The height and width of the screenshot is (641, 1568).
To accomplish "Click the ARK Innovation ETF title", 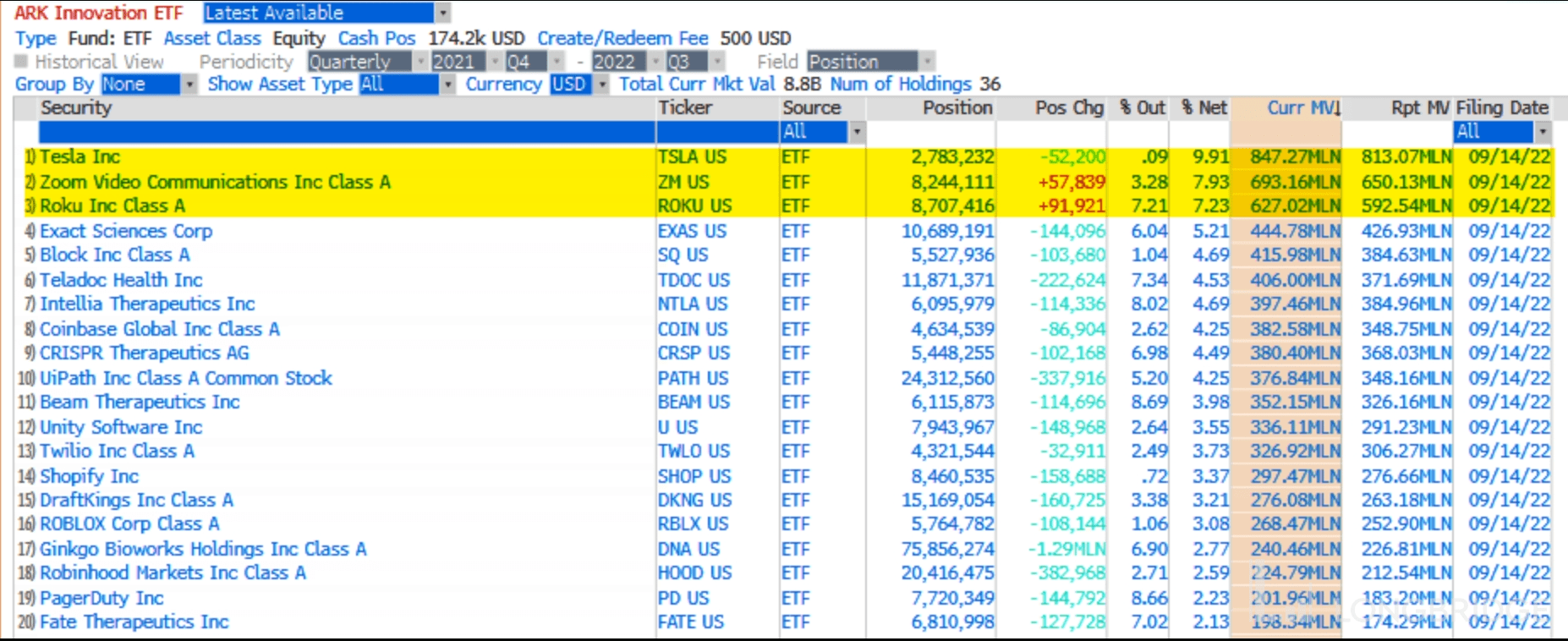I will [x=99, y=13].
